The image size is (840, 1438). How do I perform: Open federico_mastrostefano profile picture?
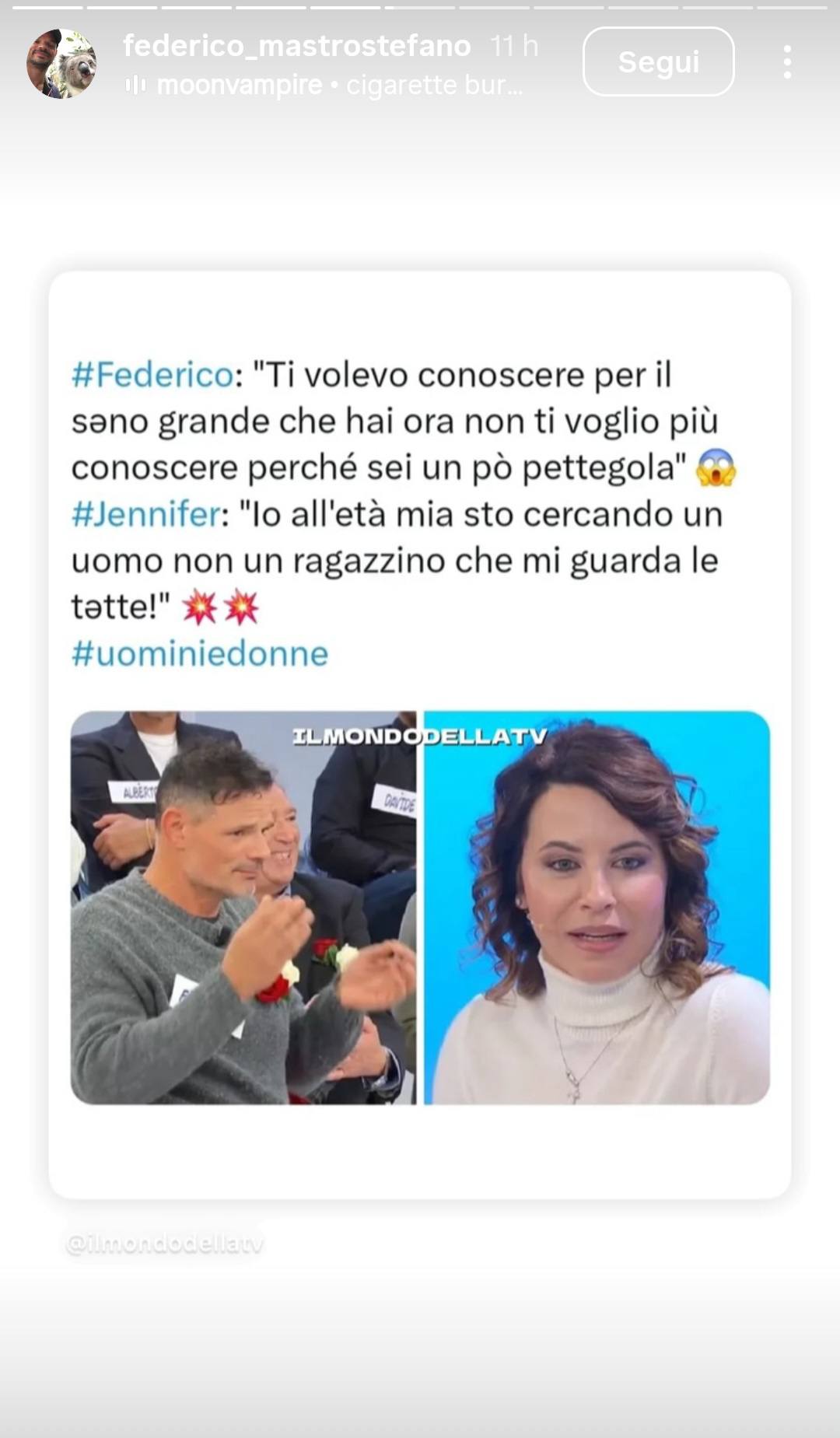click(x=61, y=64)
